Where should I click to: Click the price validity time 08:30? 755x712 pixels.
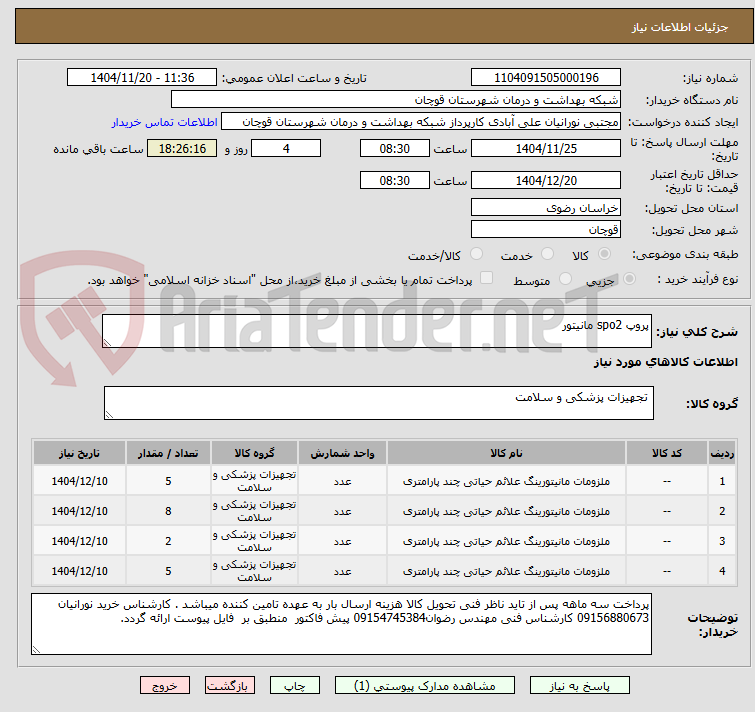tap(394, 181)
